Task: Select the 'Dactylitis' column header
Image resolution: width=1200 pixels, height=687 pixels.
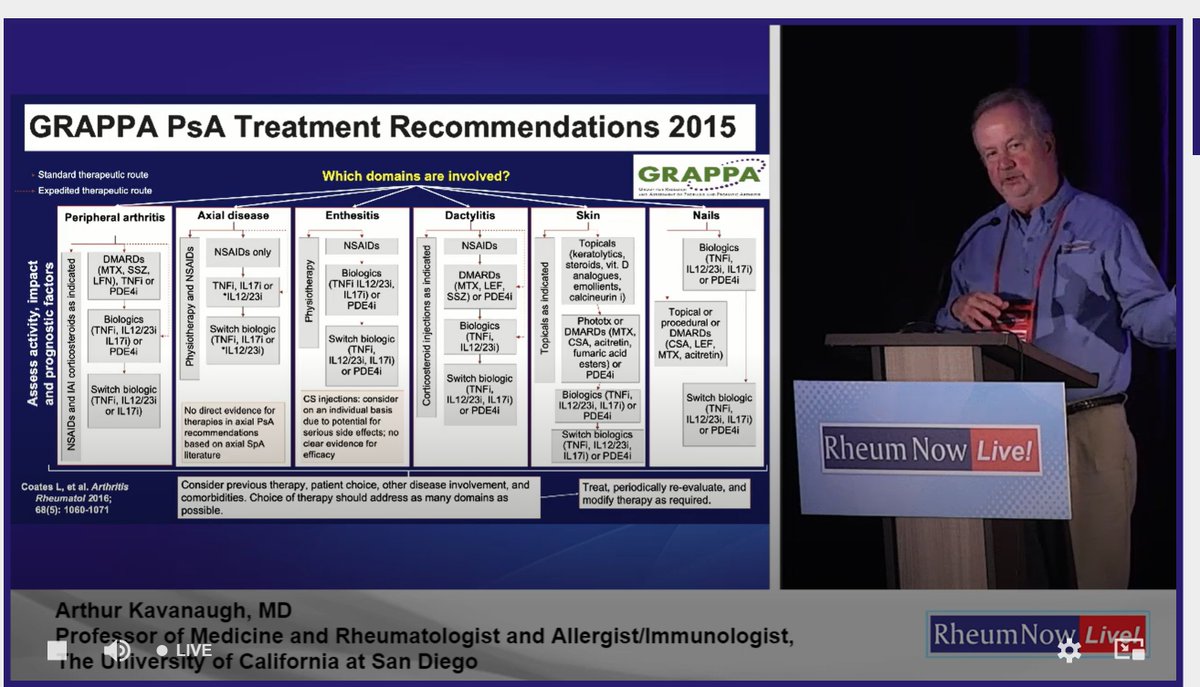Action: click(x=468, y=216)
